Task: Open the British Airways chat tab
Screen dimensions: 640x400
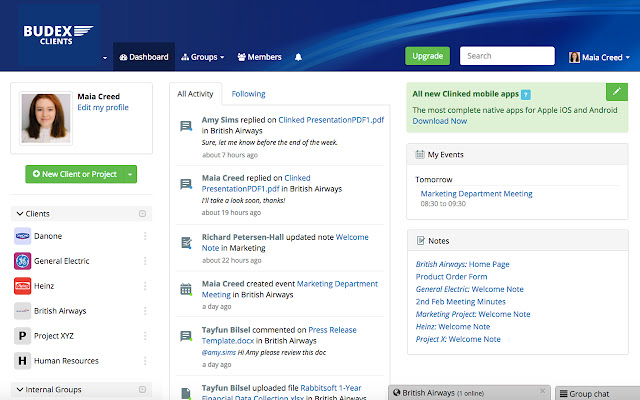Action: click(x=469, y=393)
